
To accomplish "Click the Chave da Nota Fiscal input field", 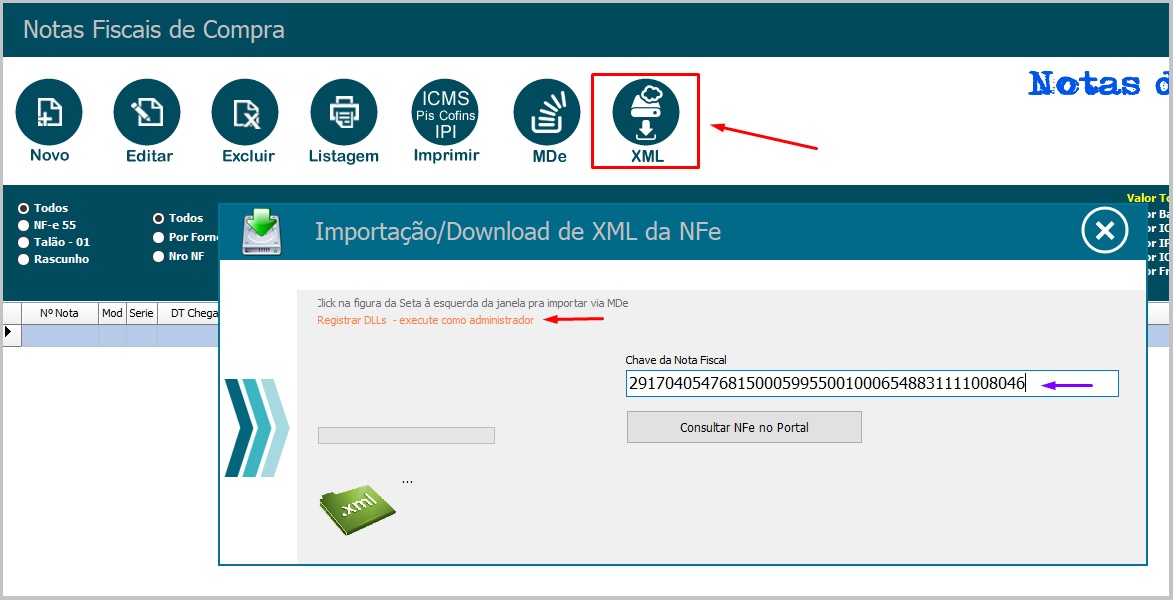I will coord(872,383).
